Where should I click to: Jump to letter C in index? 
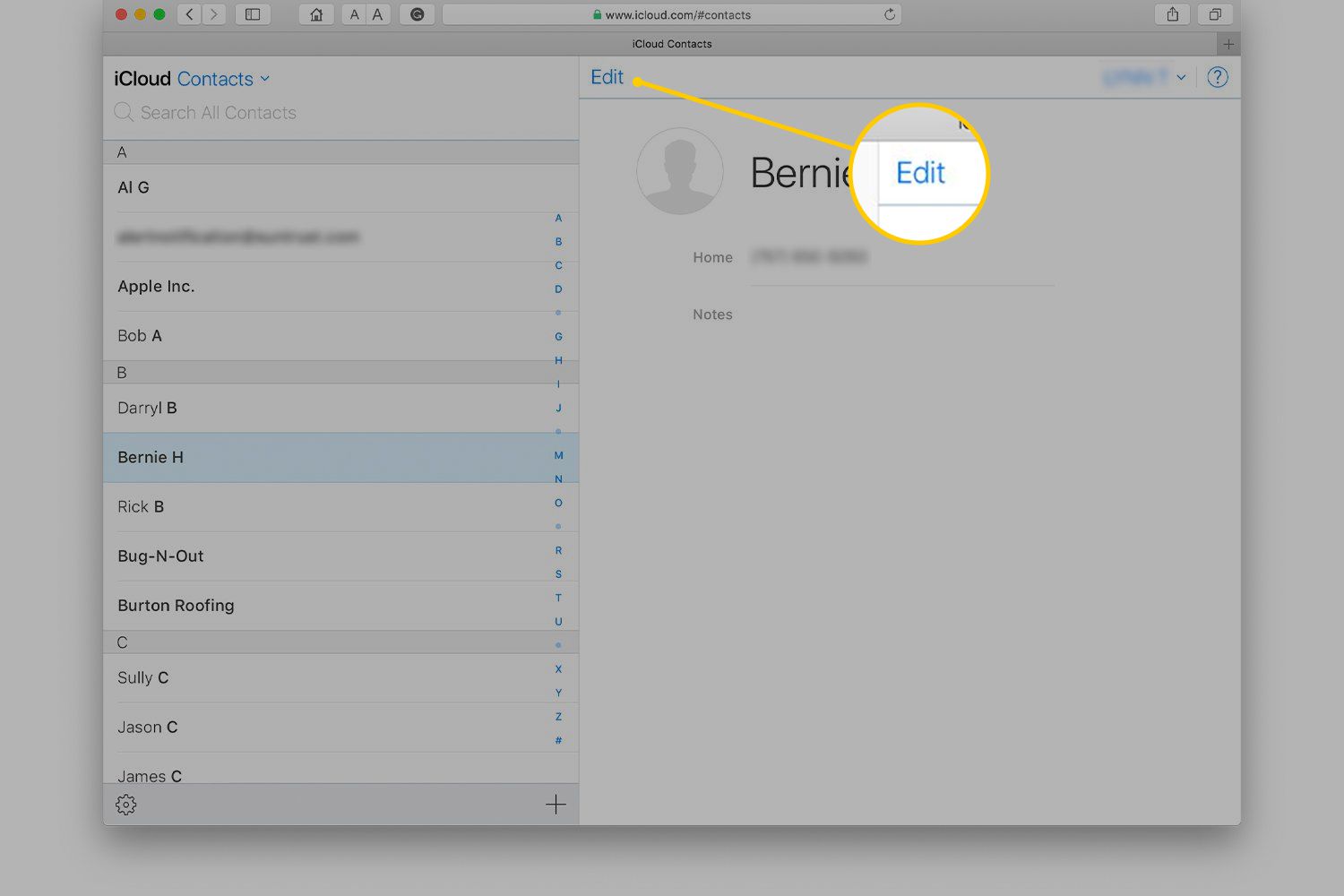point(558,265)
